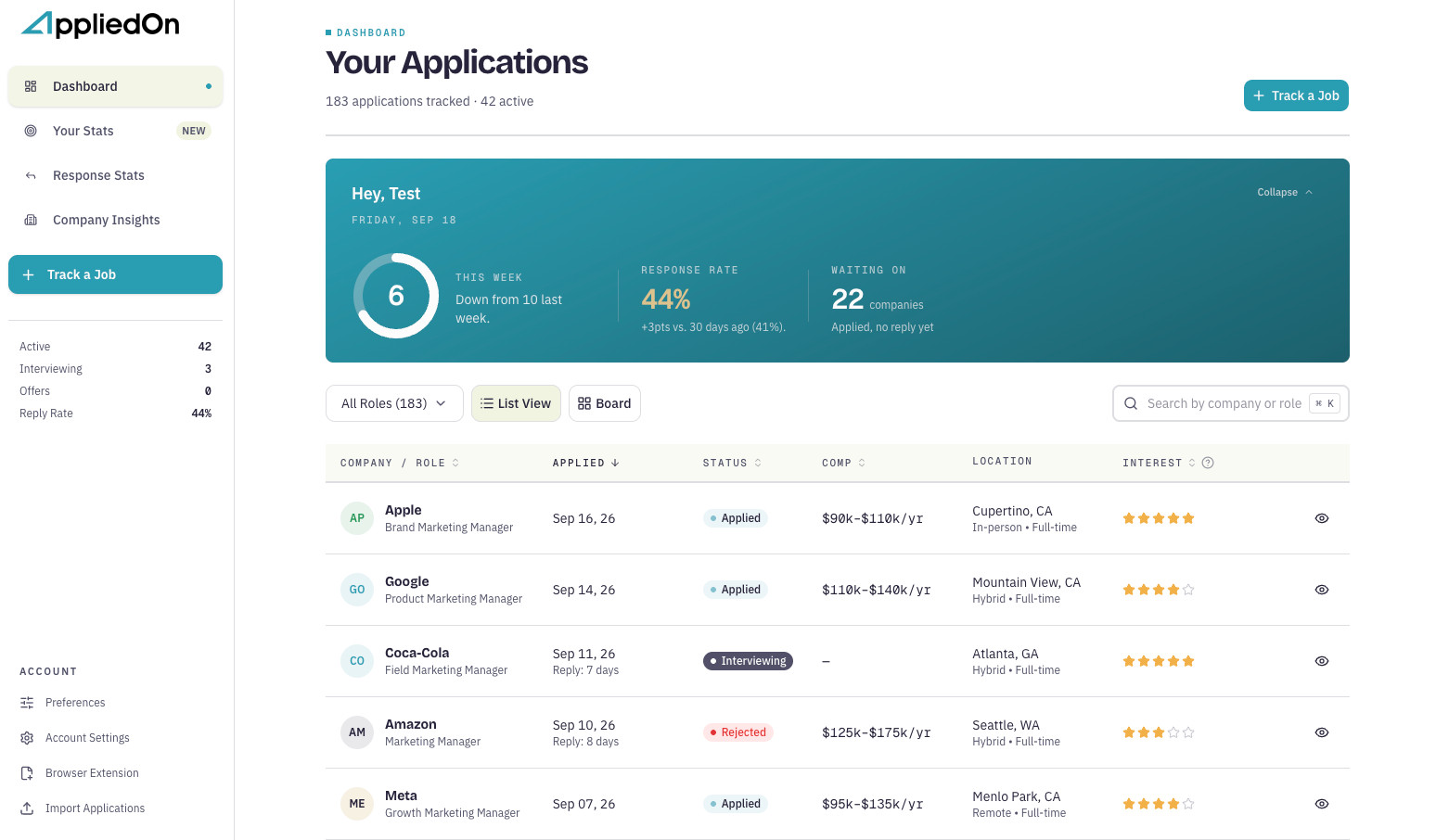1436x840 pixels.
Task: Toggle eye icon on Meta row
Action: point(1322,804)
